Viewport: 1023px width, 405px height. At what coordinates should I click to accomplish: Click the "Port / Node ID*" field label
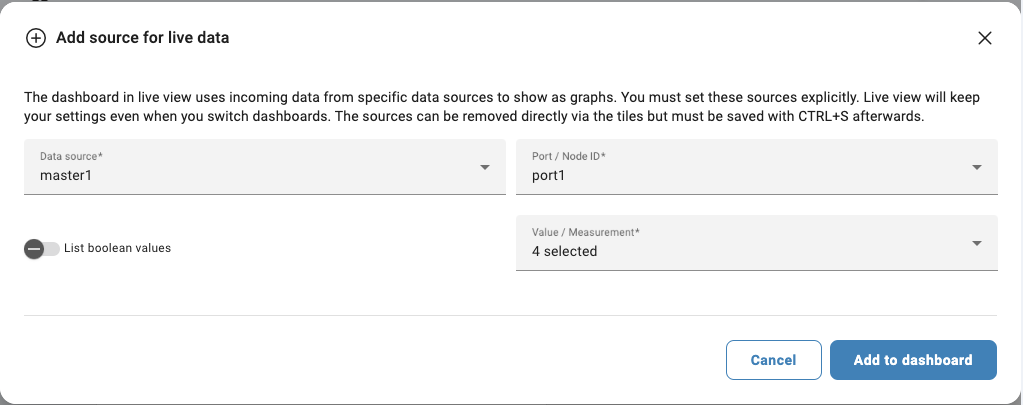pos(569,156)
